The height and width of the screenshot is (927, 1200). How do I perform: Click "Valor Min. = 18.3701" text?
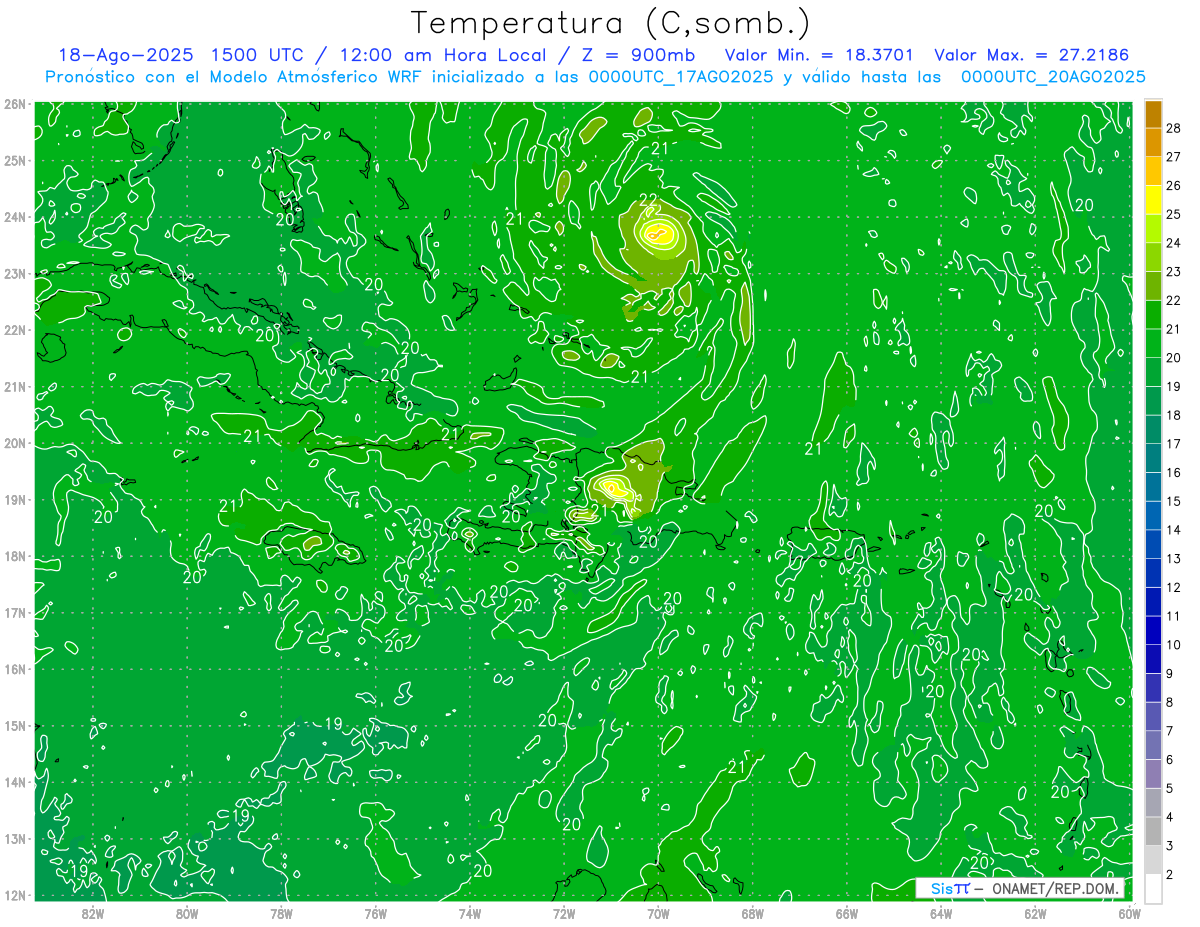[x=819, y=55]
